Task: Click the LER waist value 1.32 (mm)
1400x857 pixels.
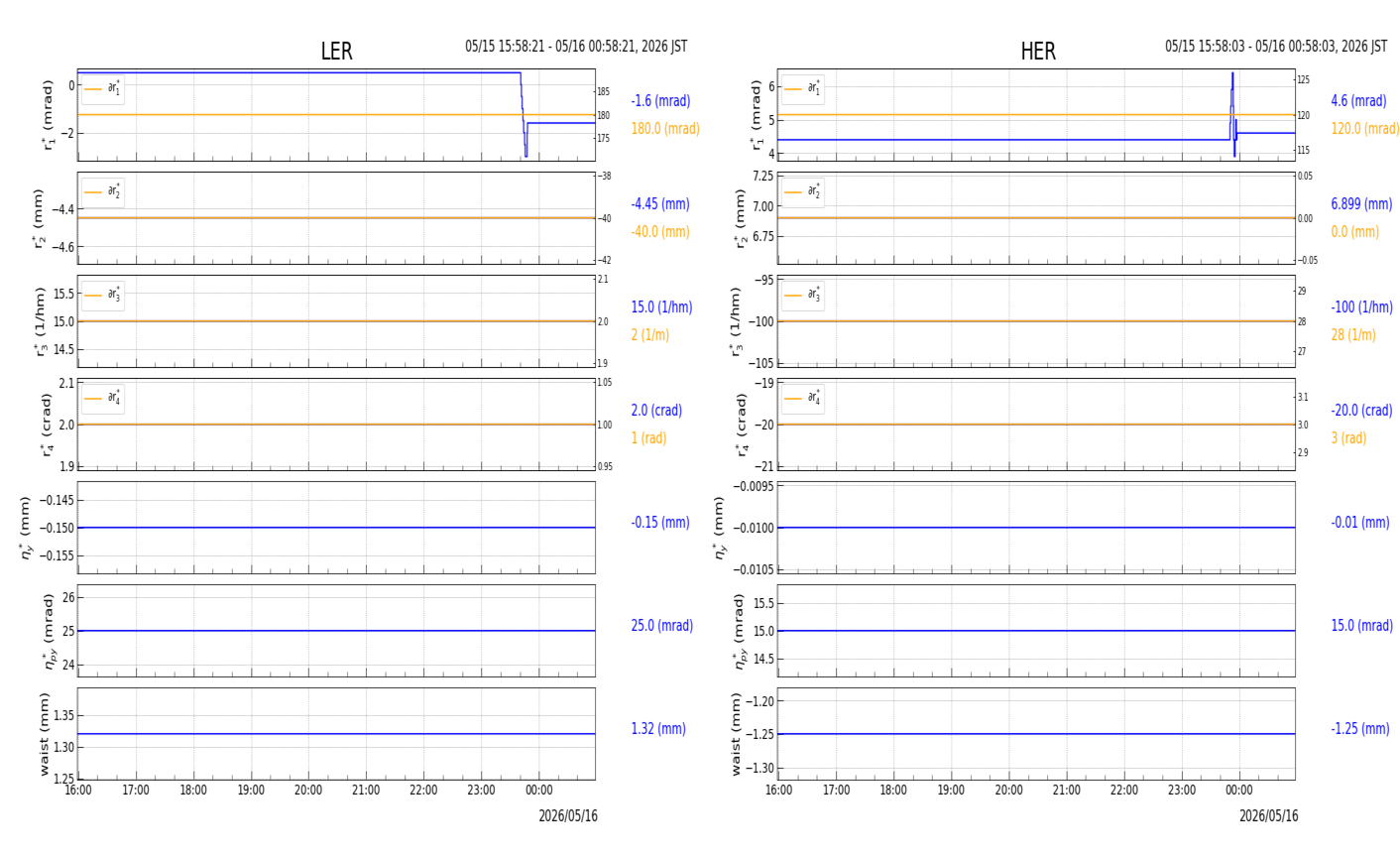Action: pyautogui.click(x=658, y=729)
